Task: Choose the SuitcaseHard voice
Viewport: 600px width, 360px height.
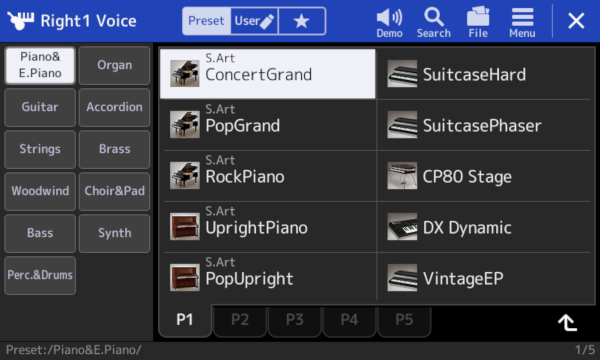Action: [x=484, y=74]
